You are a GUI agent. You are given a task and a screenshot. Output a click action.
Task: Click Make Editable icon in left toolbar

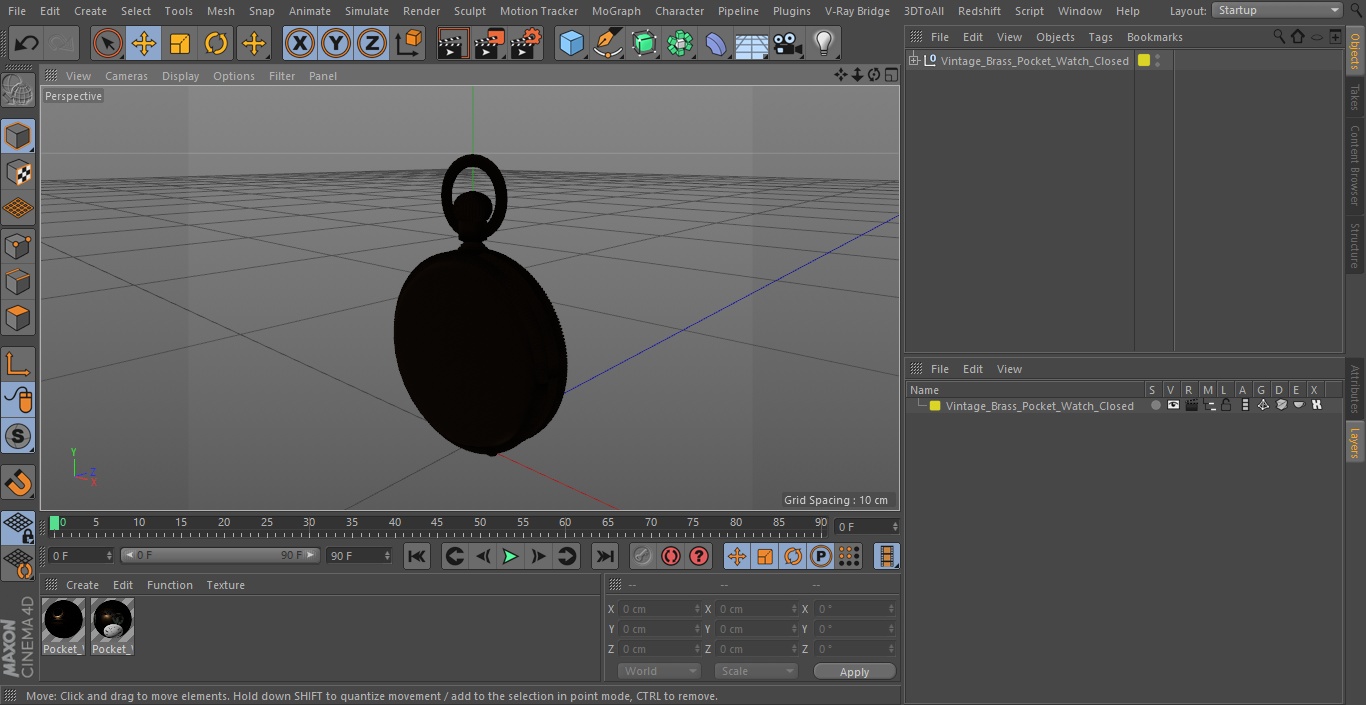coord(18,91)
